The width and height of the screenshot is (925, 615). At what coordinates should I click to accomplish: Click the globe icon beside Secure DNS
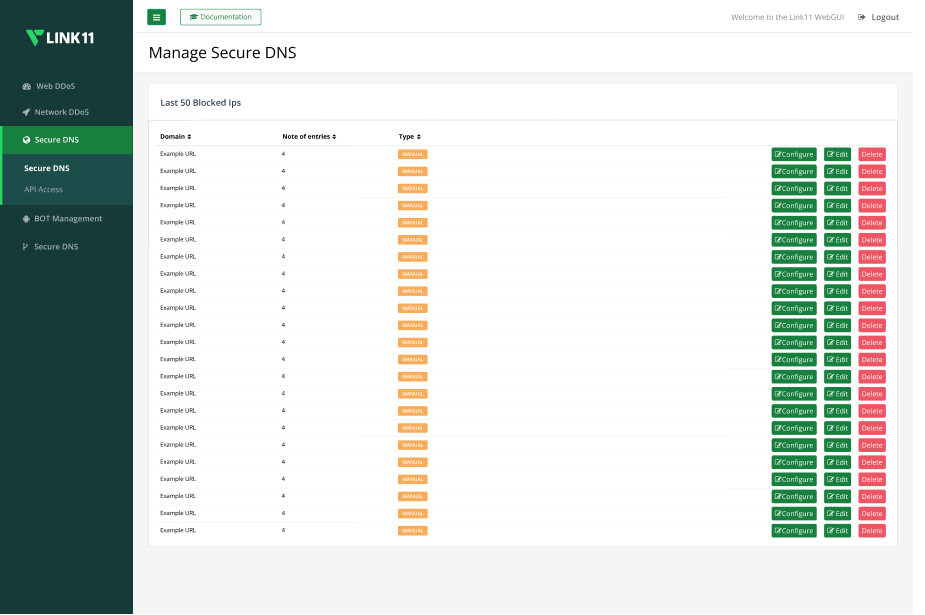26,140
